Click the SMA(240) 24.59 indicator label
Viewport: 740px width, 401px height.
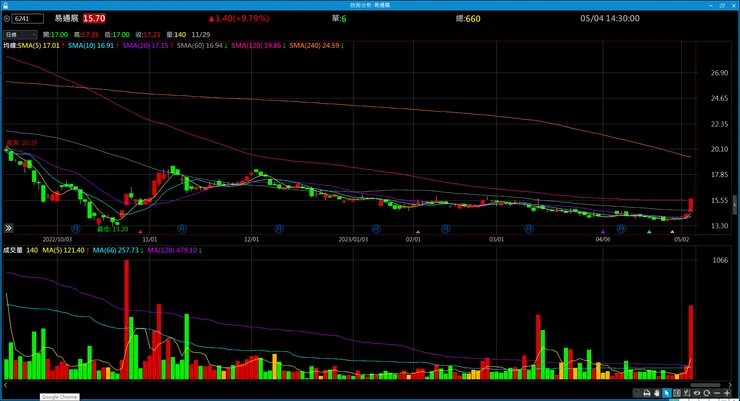[x=314, y=45]
